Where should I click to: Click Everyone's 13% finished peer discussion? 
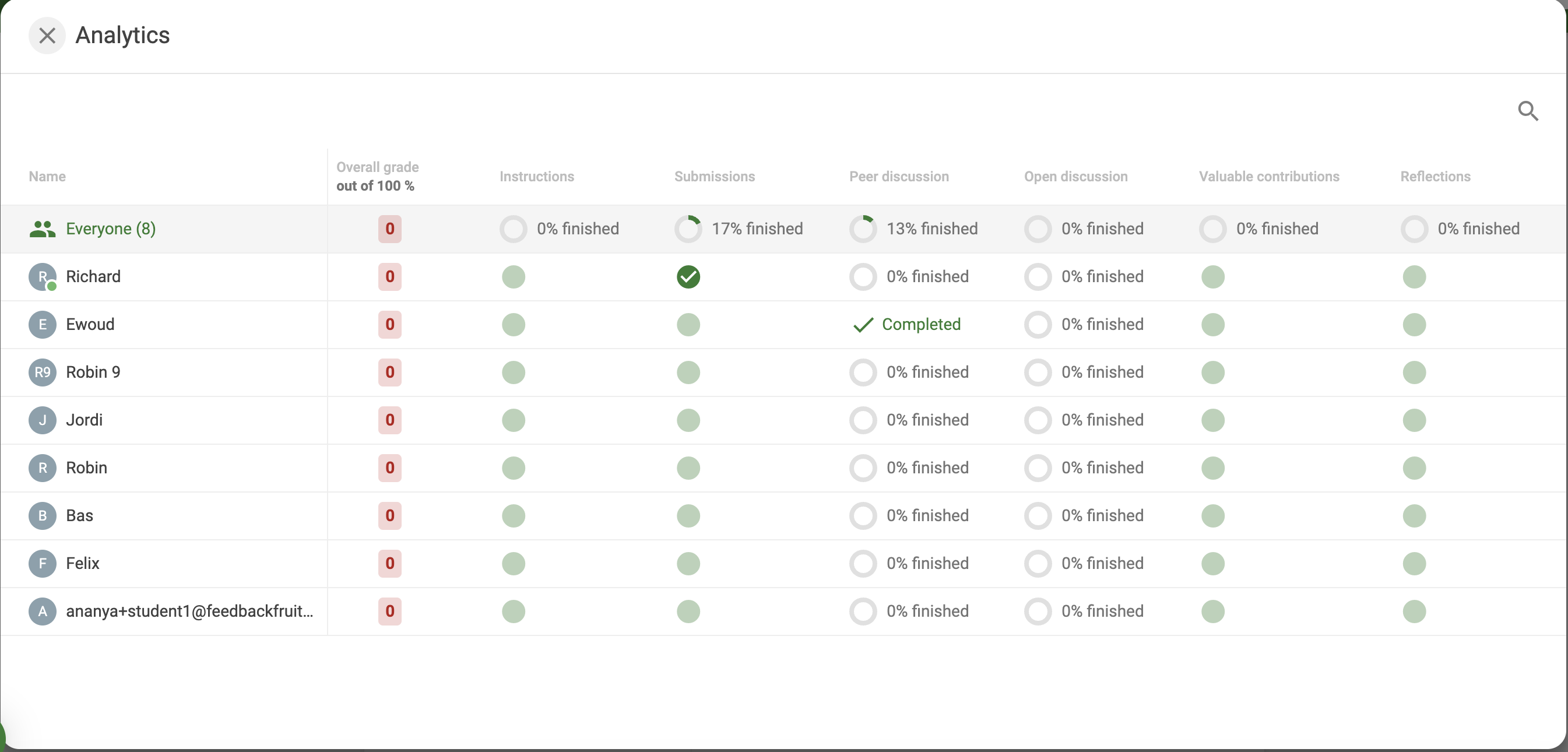pyautogui.click(x=913, y=229)
